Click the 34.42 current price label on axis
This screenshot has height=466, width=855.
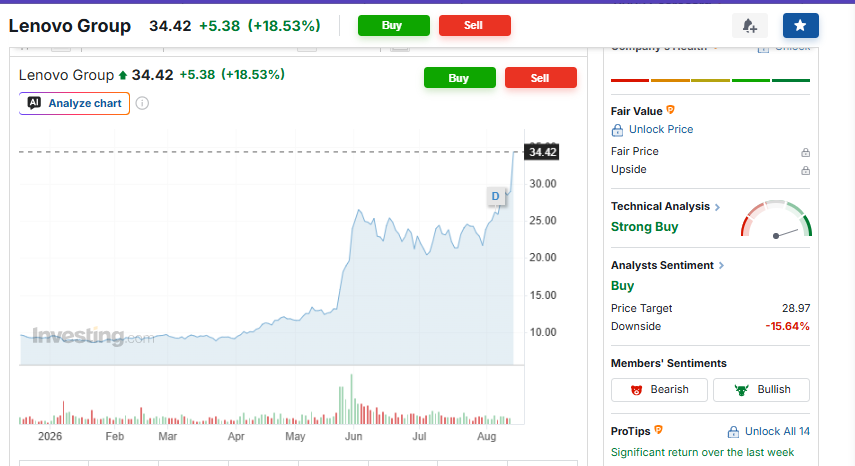click(541, 152)
